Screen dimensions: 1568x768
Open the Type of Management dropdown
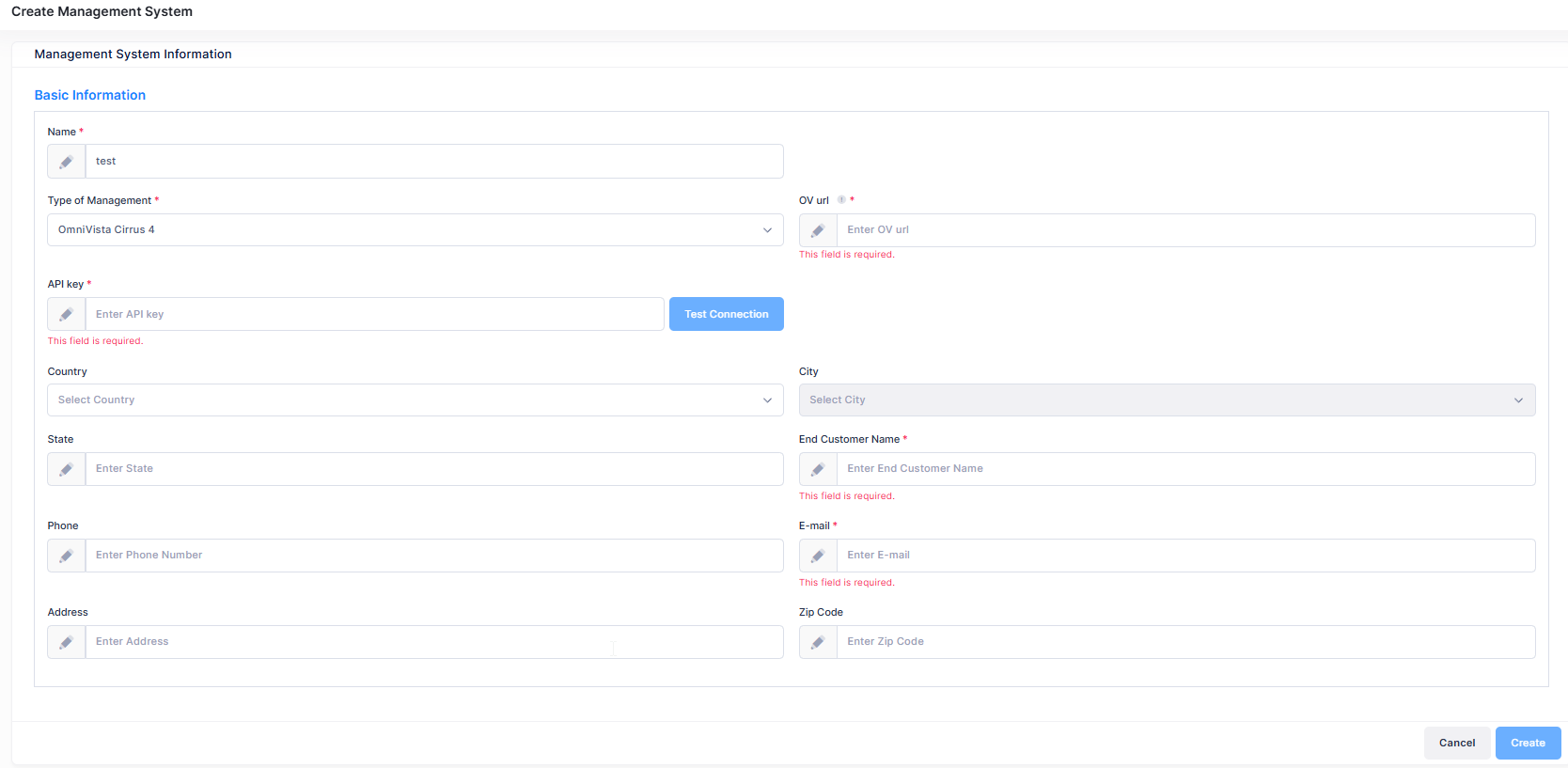click(415, 230)
